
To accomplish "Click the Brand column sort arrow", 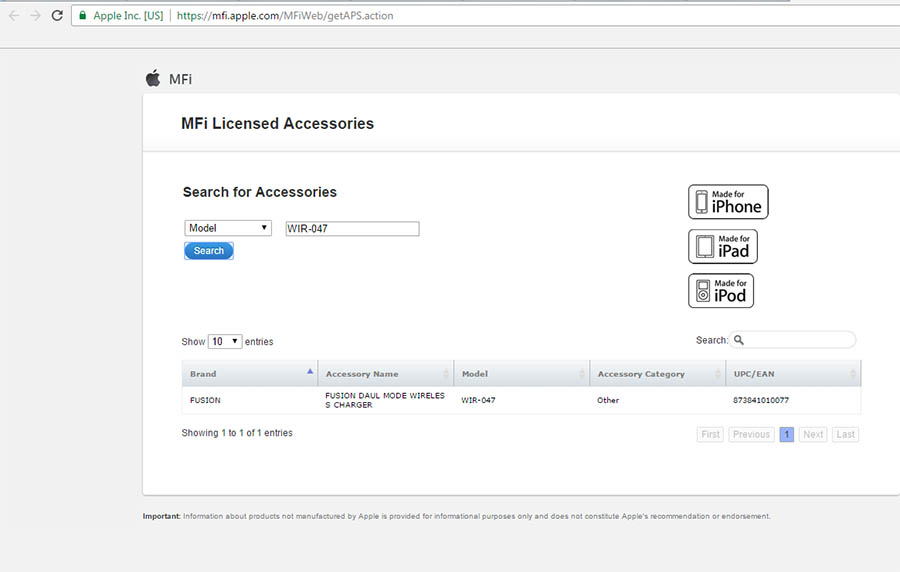I will tap(310, 371).
